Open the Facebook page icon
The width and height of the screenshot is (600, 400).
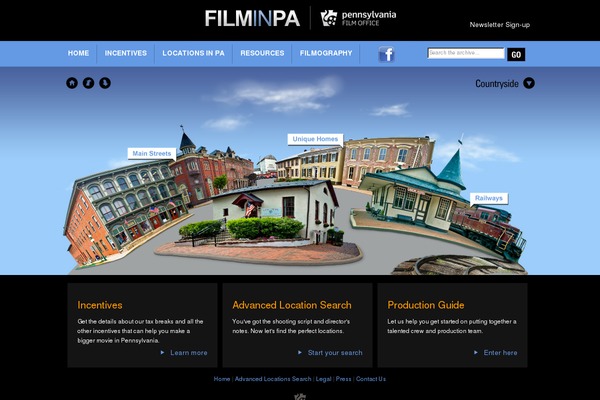click(x=386, y=54)
